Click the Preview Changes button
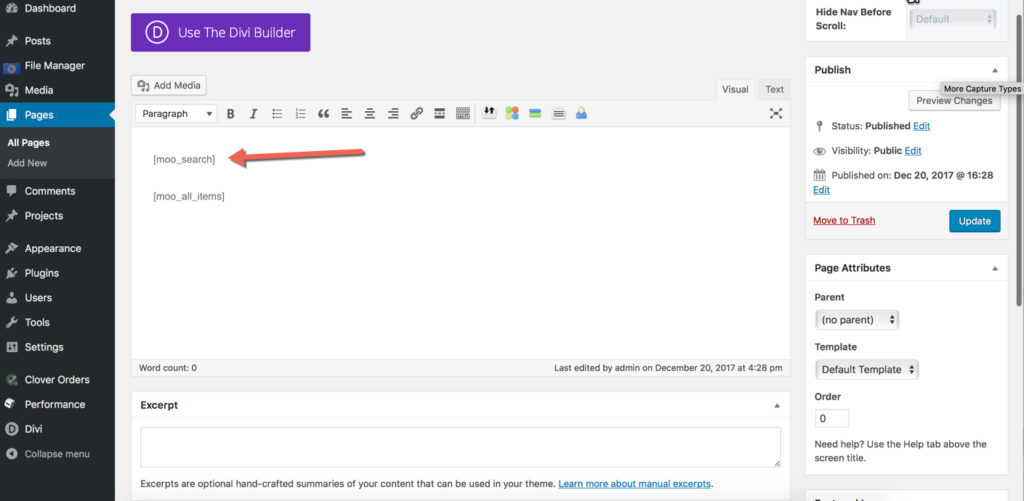 954,101
